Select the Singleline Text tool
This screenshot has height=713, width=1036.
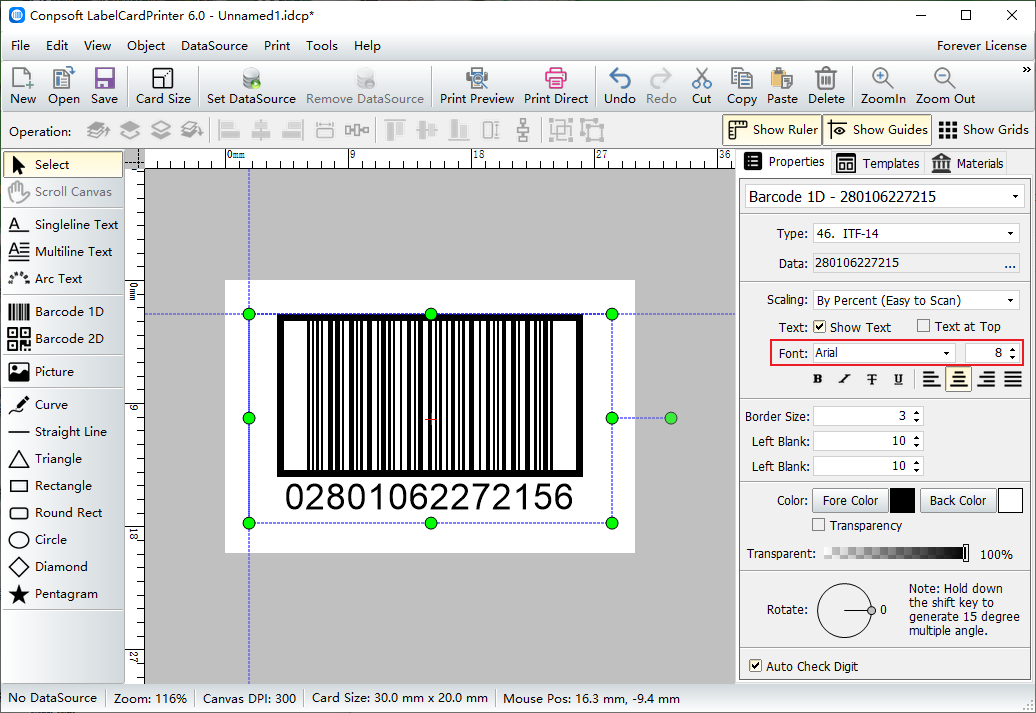pos(63,225)
